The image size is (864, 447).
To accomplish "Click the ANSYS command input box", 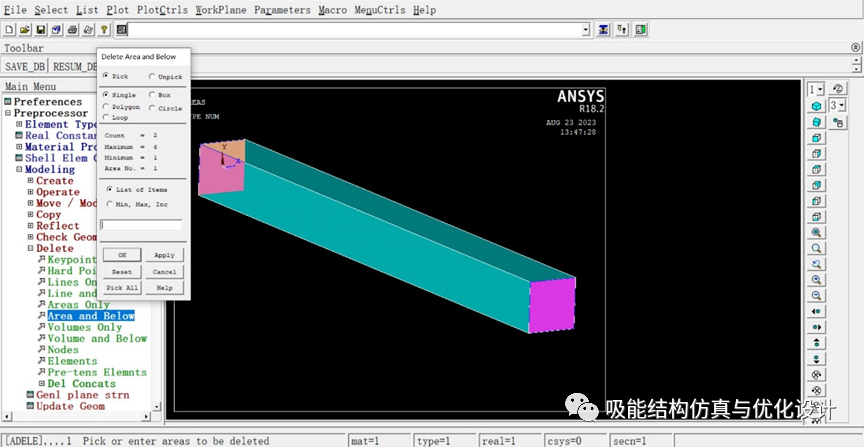I will click(x=355, y=30).
